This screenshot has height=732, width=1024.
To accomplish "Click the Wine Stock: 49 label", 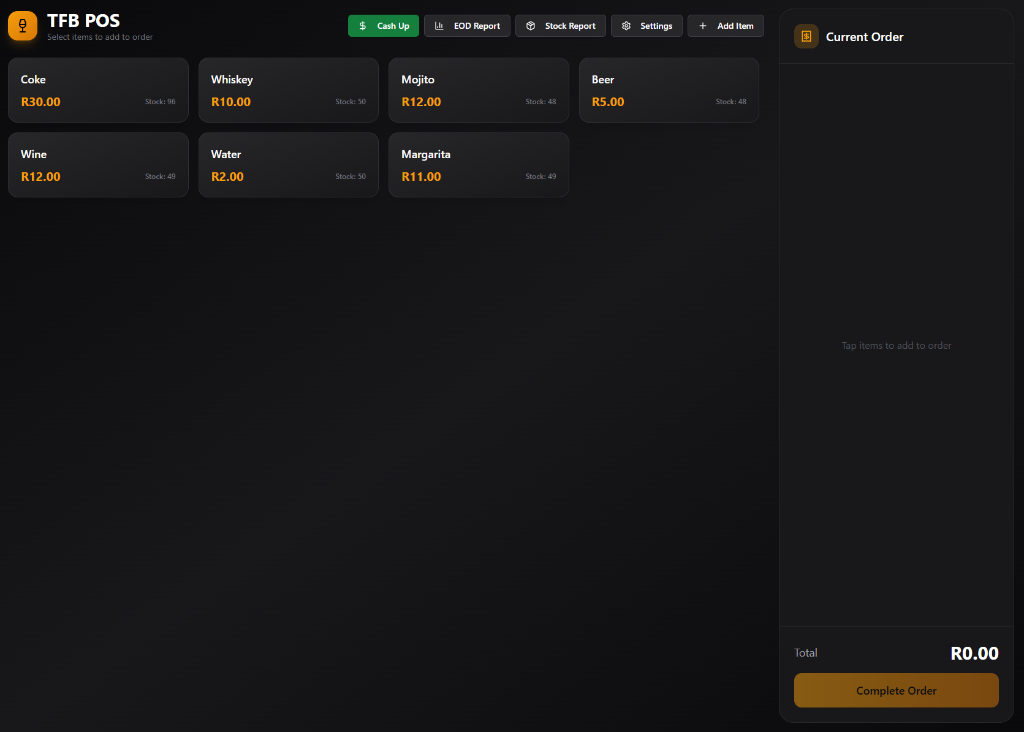I will [160, 176].
